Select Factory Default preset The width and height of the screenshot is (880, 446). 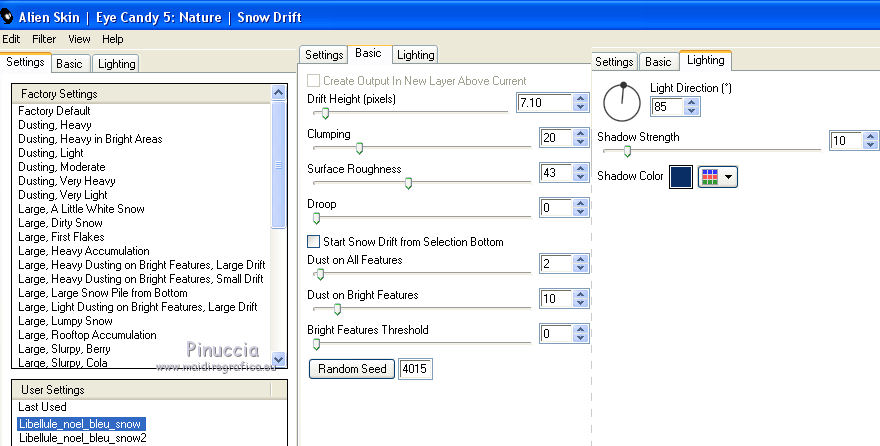click(54, 111)
